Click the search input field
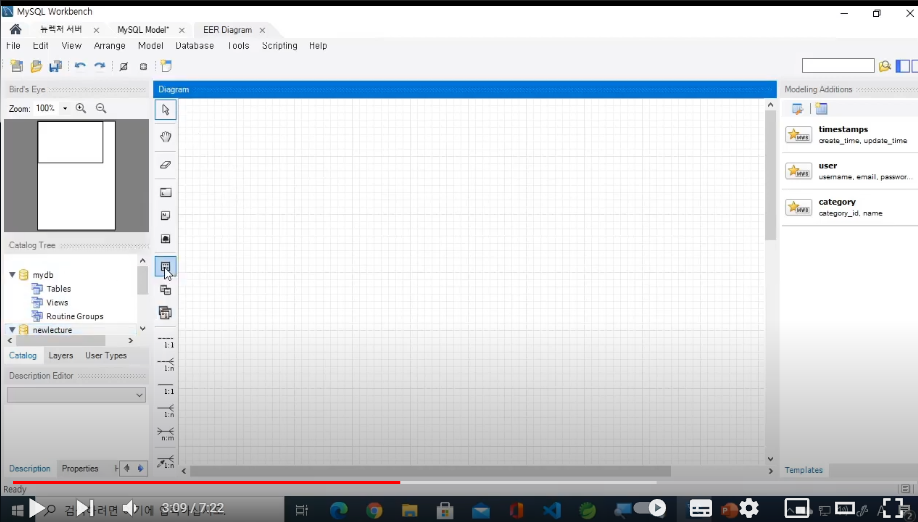The height and width of the screenshot is (522, 918). (838, 66)
